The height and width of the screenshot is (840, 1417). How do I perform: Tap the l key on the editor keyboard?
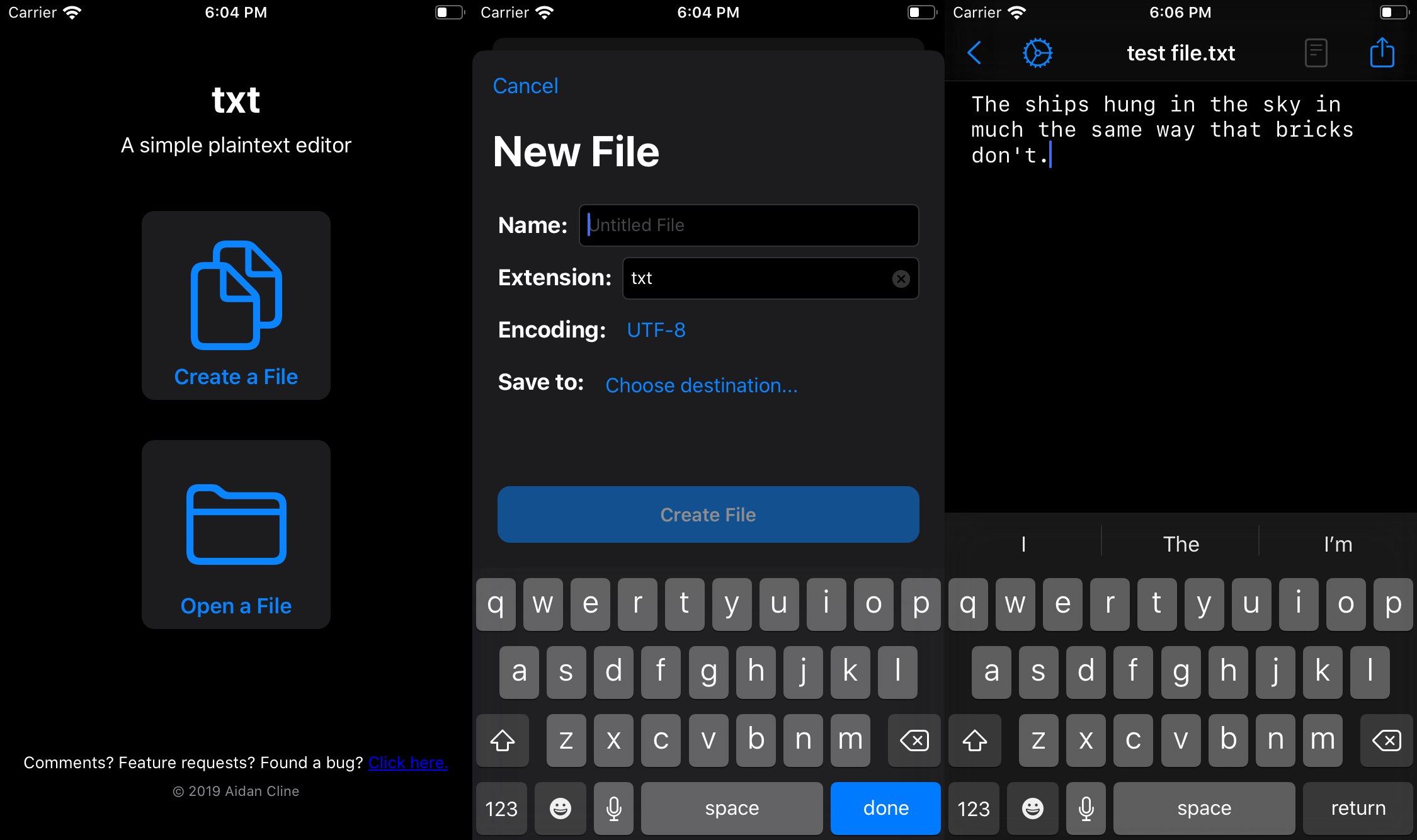click(1370, 673)
